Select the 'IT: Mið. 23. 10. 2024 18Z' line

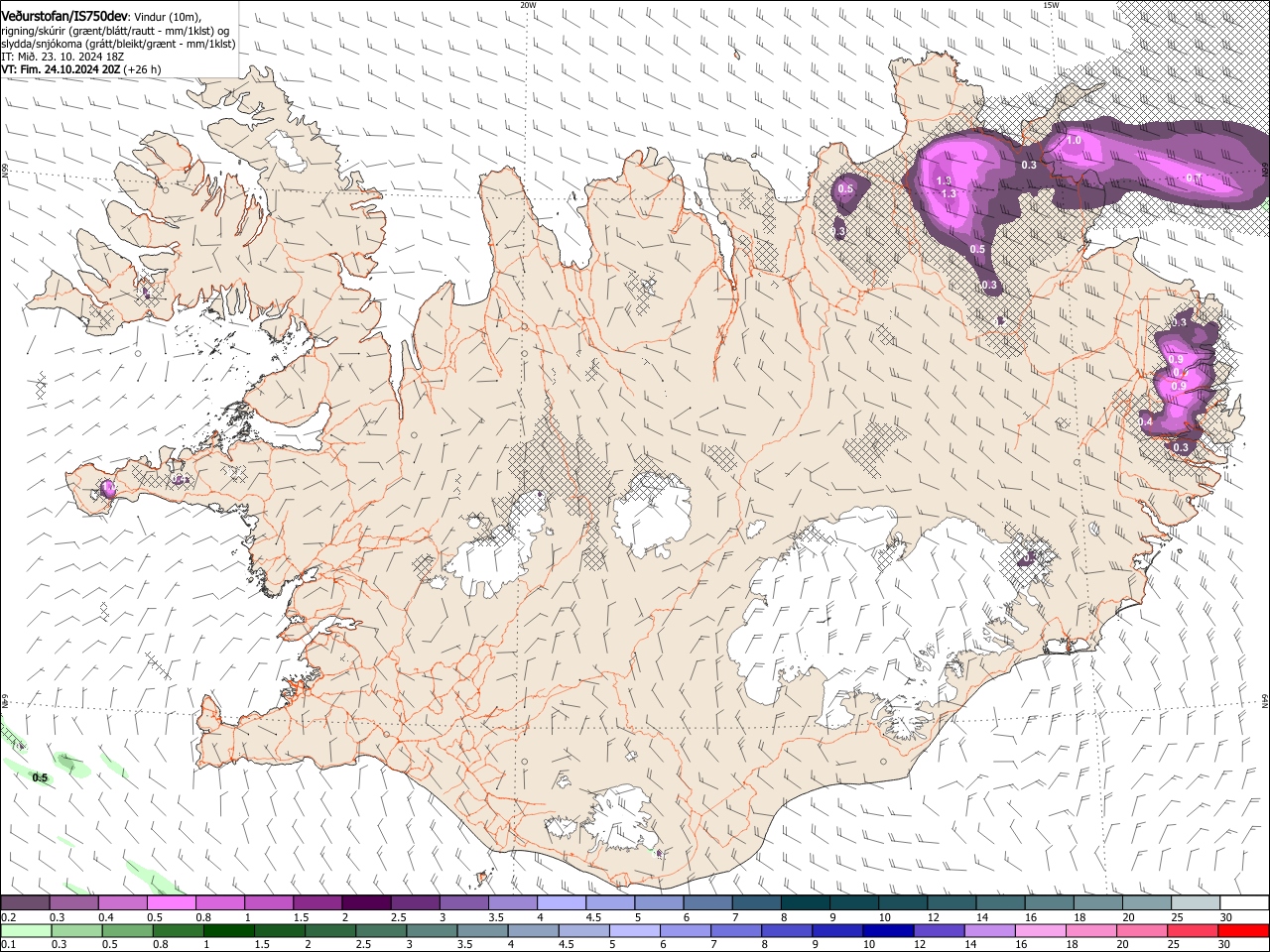[63, 57]
